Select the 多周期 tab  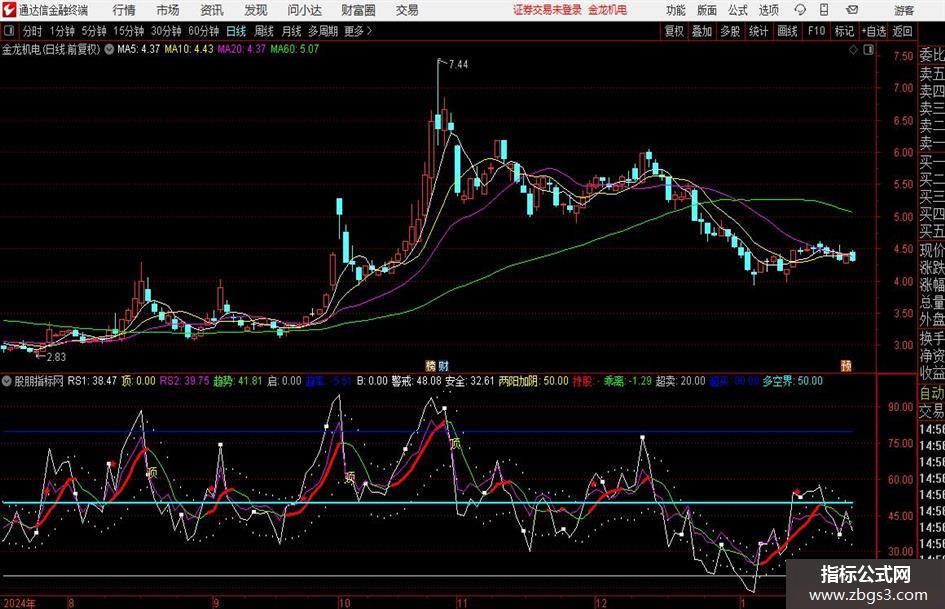[x=323, y=31]
